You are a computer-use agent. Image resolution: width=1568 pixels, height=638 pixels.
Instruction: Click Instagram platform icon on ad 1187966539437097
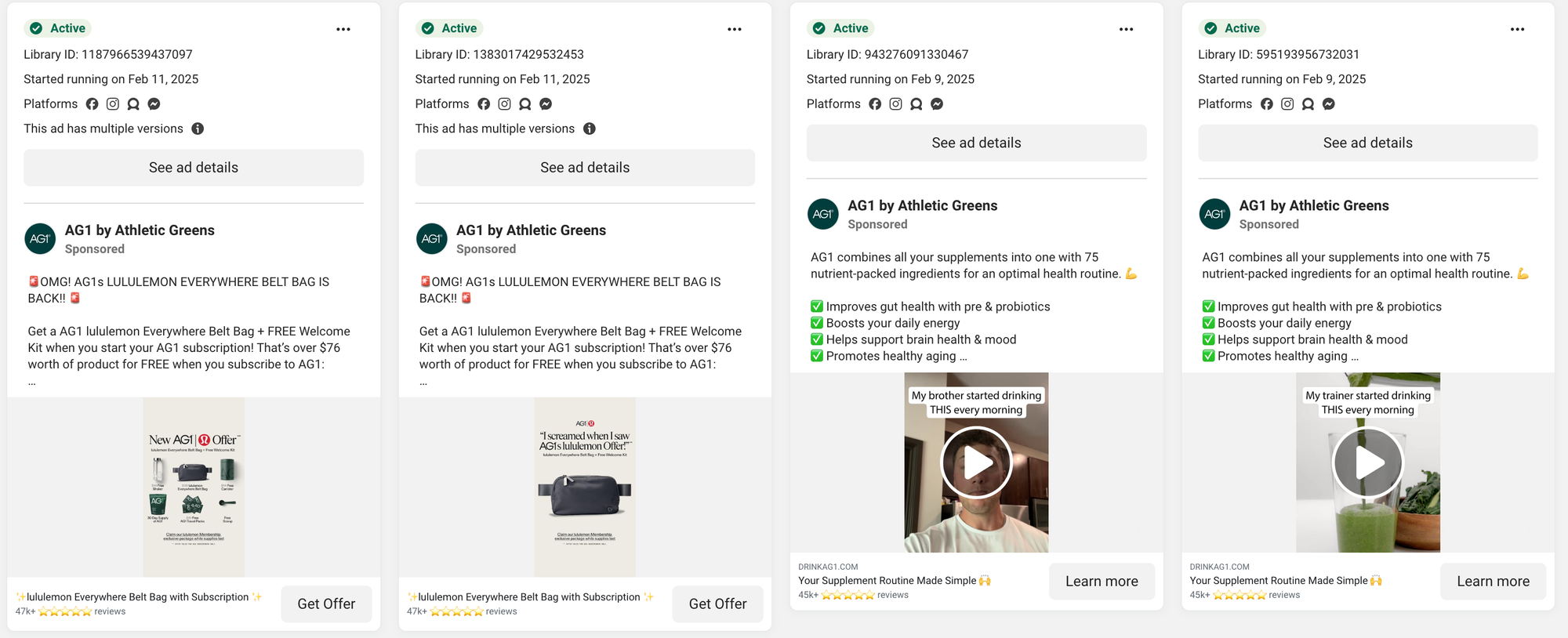pos(113,103)
